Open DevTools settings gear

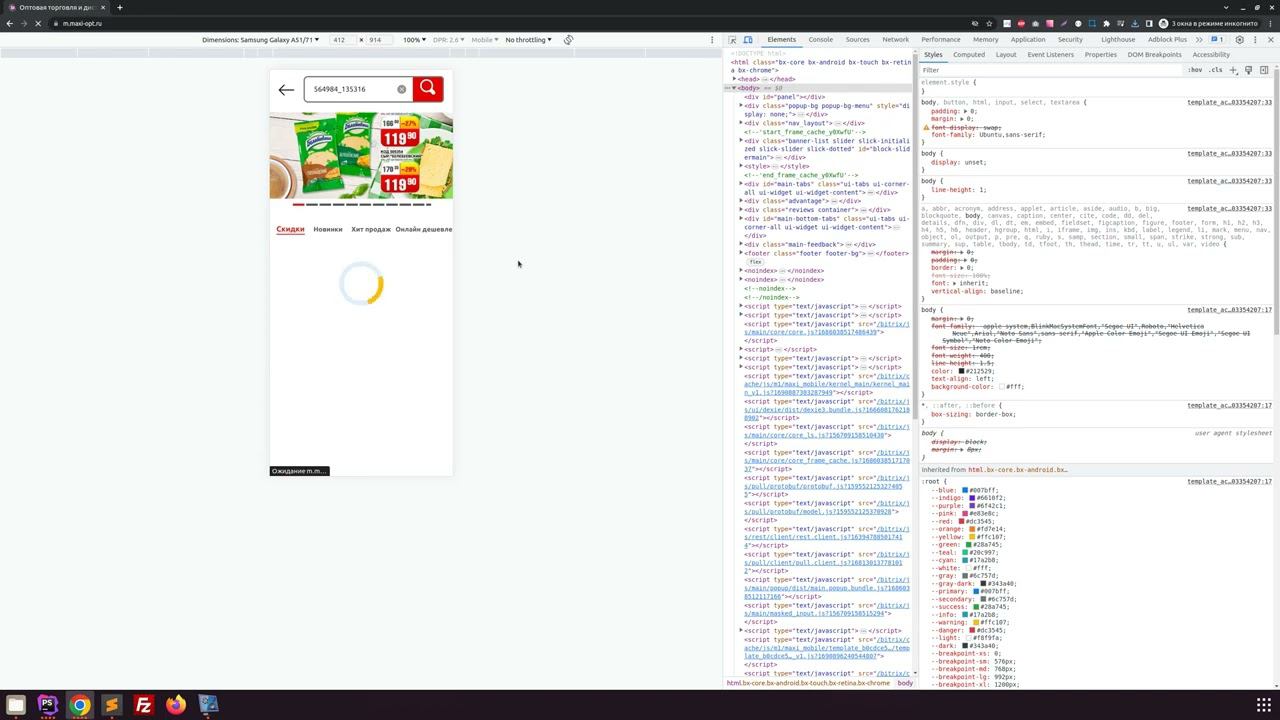pyautogui.click(x=1239, y=40)
